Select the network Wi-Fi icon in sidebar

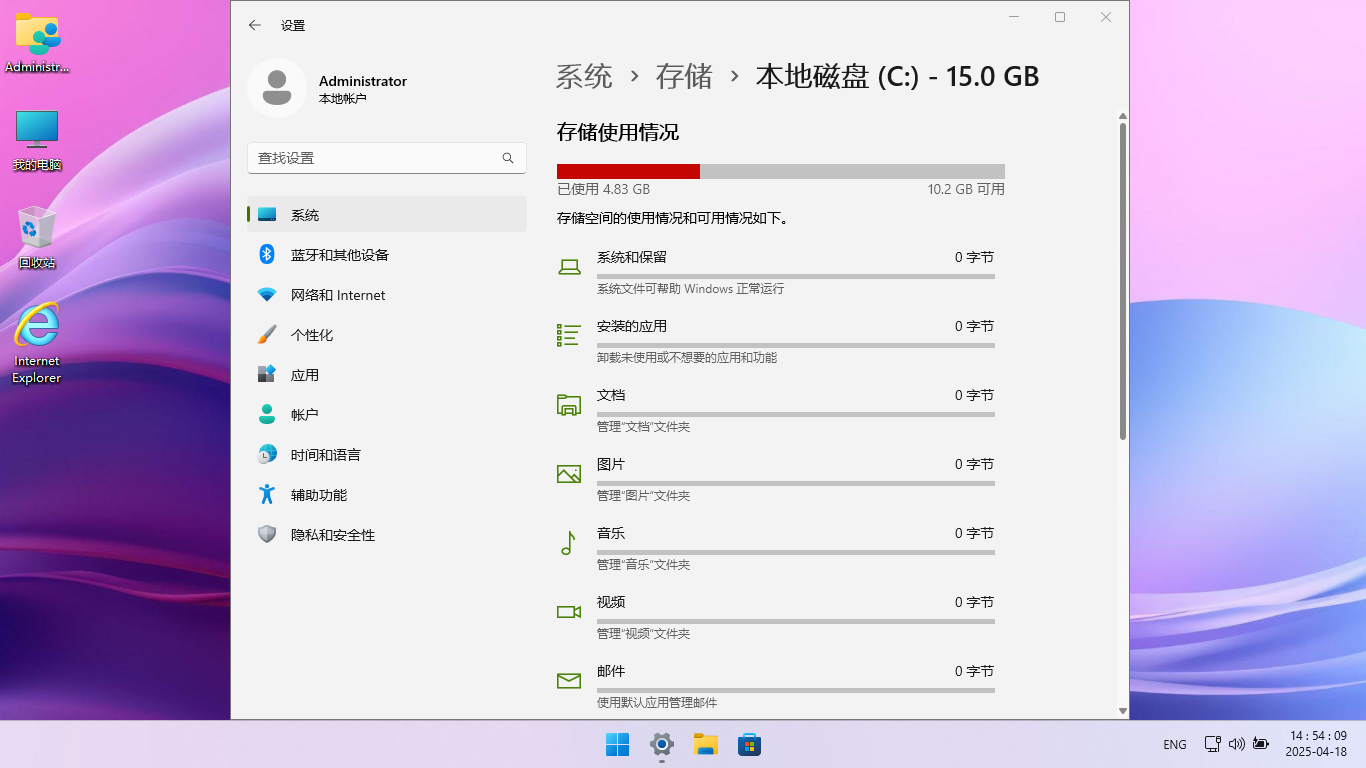coord(267,295)
